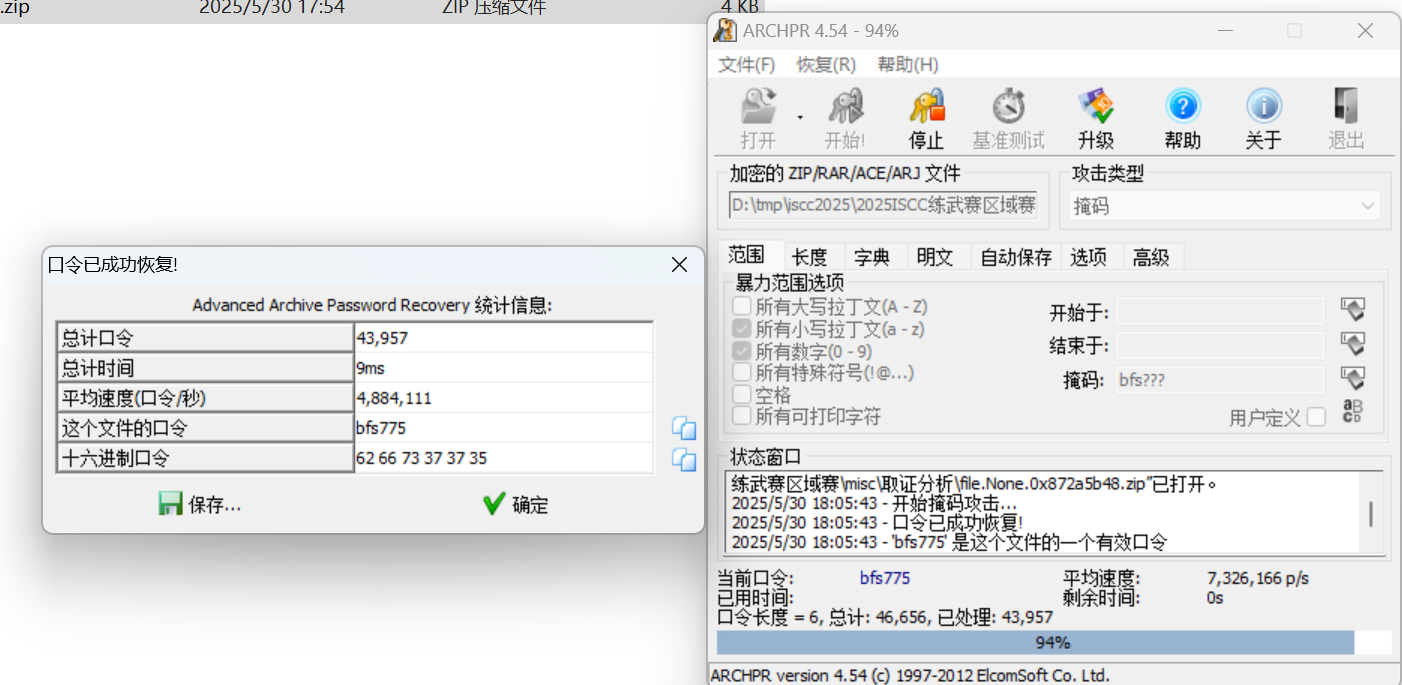Close the 口令已成功恢复! dialog
The width and height of the screenshot is (1402, 685).
pos(679,265)
